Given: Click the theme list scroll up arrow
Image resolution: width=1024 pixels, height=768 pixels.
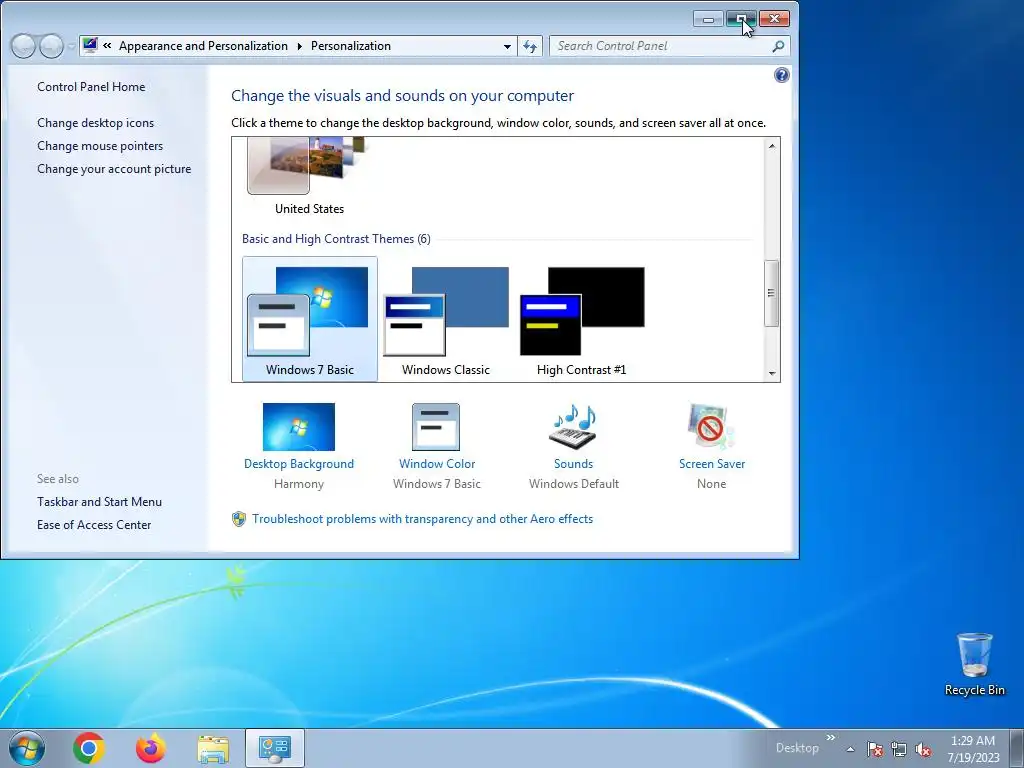Looking at the screenshot, I should (772, 146).
